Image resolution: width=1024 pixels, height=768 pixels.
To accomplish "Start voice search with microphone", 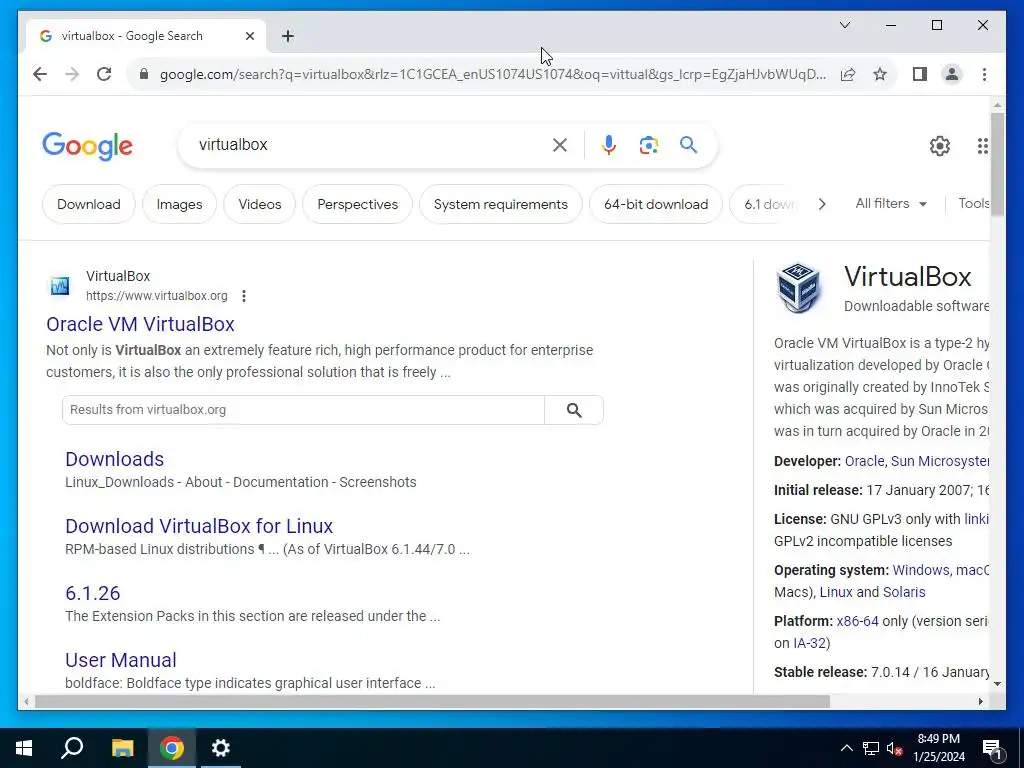I will point(609,145).
